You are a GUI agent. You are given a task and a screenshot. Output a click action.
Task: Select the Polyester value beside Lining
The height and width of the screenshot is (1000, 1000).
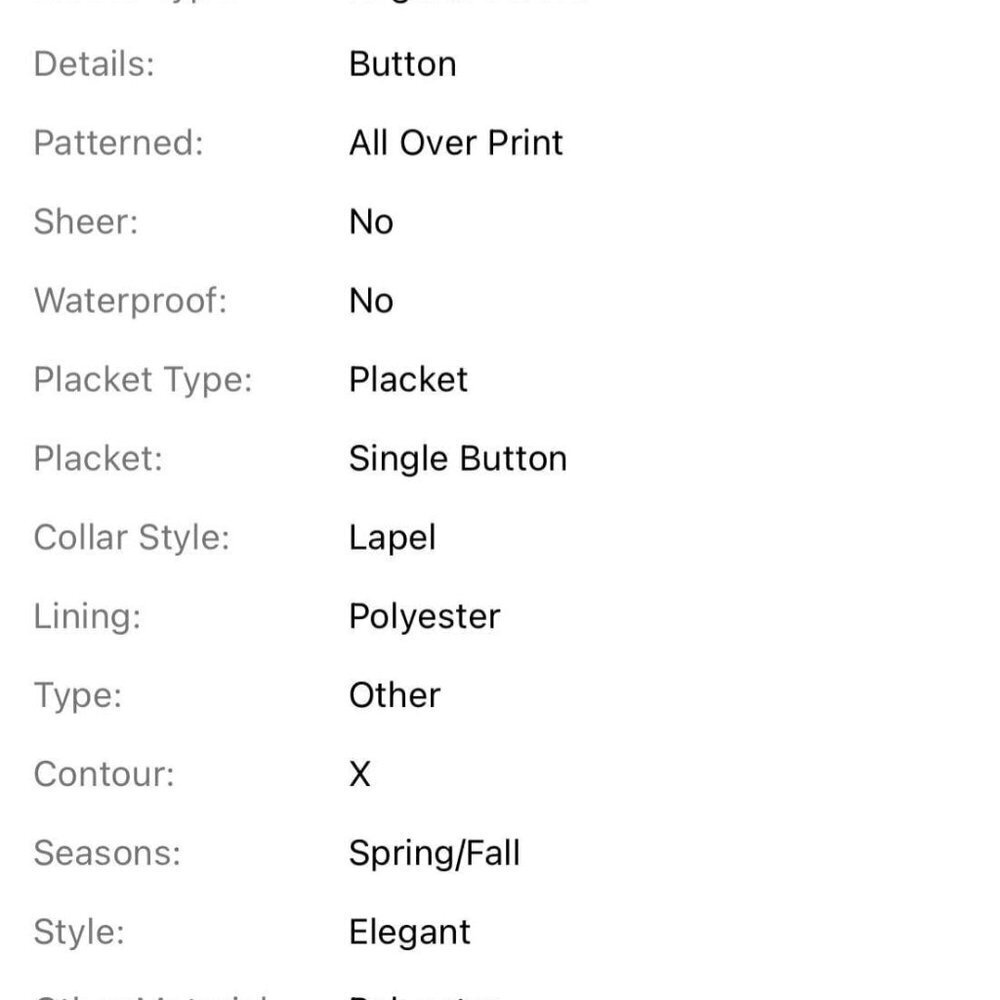point(424,617)
